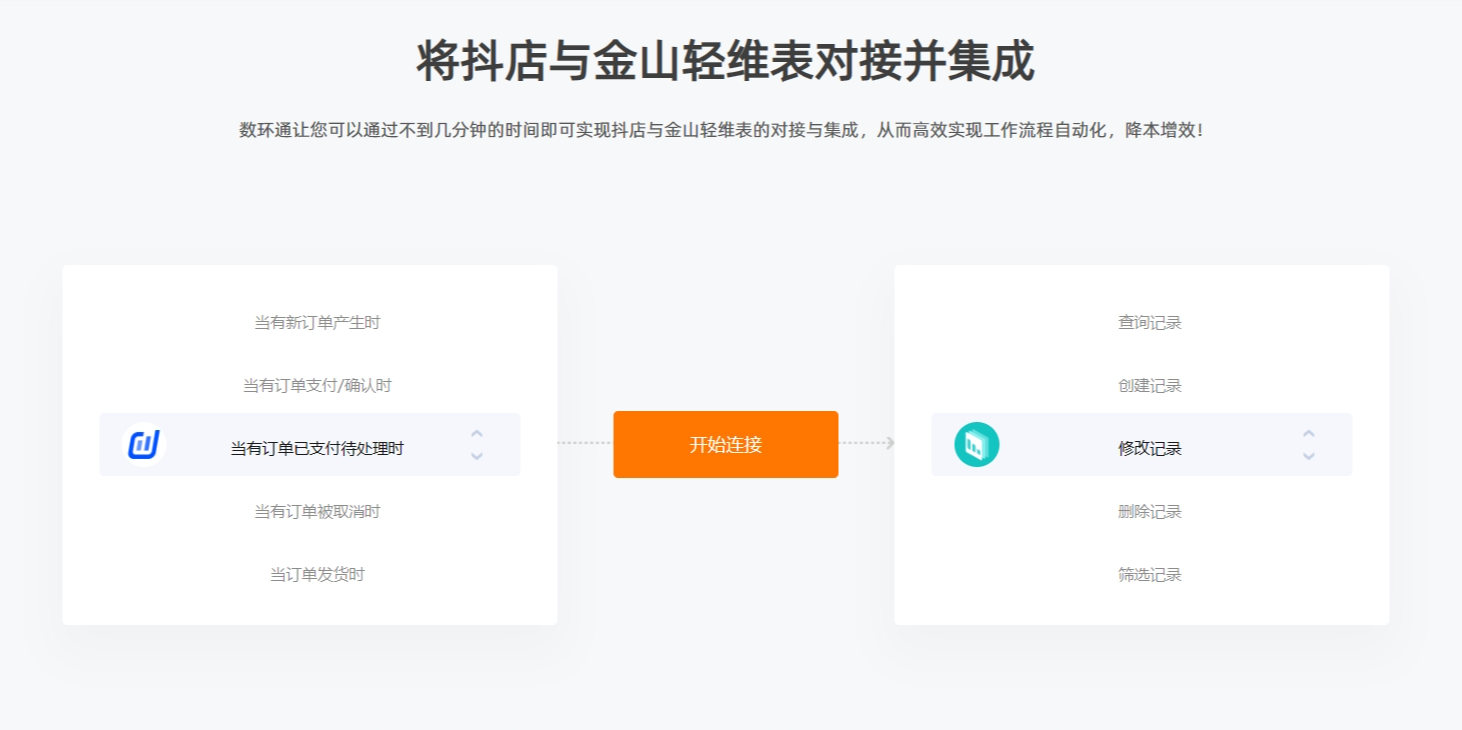Image resolution: width=1462 pixels, height=730 pixels.
Task: Choose the highlighted 修改记录 action
Action: click(x=1150, y=449)
